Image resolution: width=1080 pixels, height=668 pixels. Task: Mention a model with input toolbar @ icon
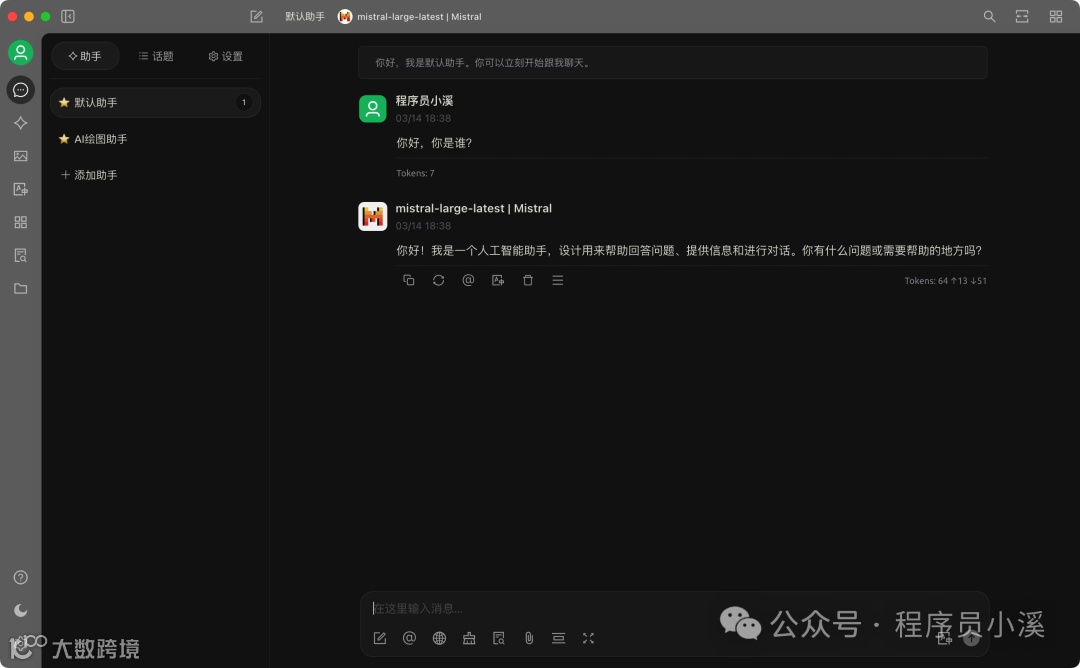coord(409,638)
